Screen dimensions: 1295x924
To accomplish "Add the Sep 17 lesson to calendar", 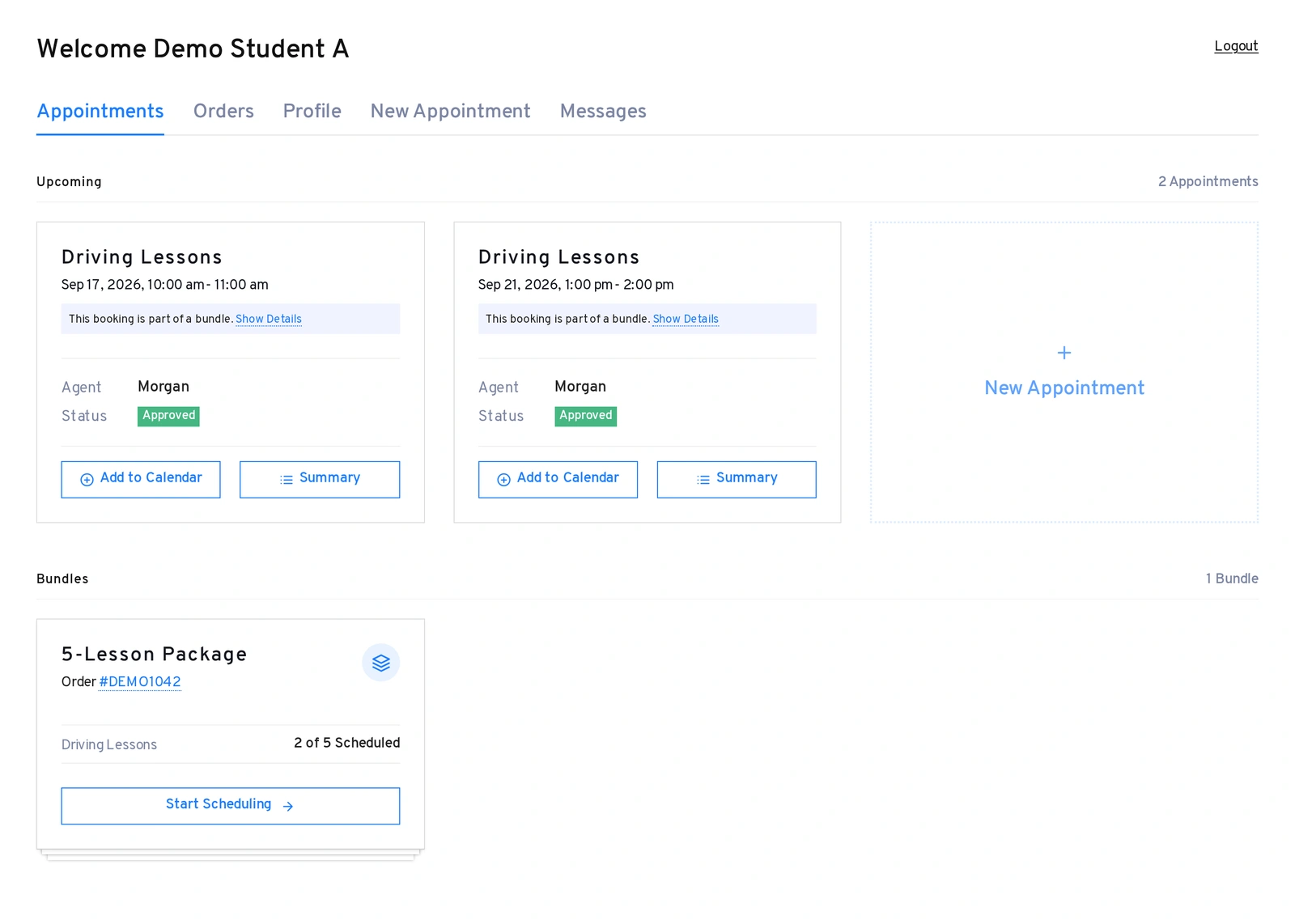I will (x=141, y=479).
